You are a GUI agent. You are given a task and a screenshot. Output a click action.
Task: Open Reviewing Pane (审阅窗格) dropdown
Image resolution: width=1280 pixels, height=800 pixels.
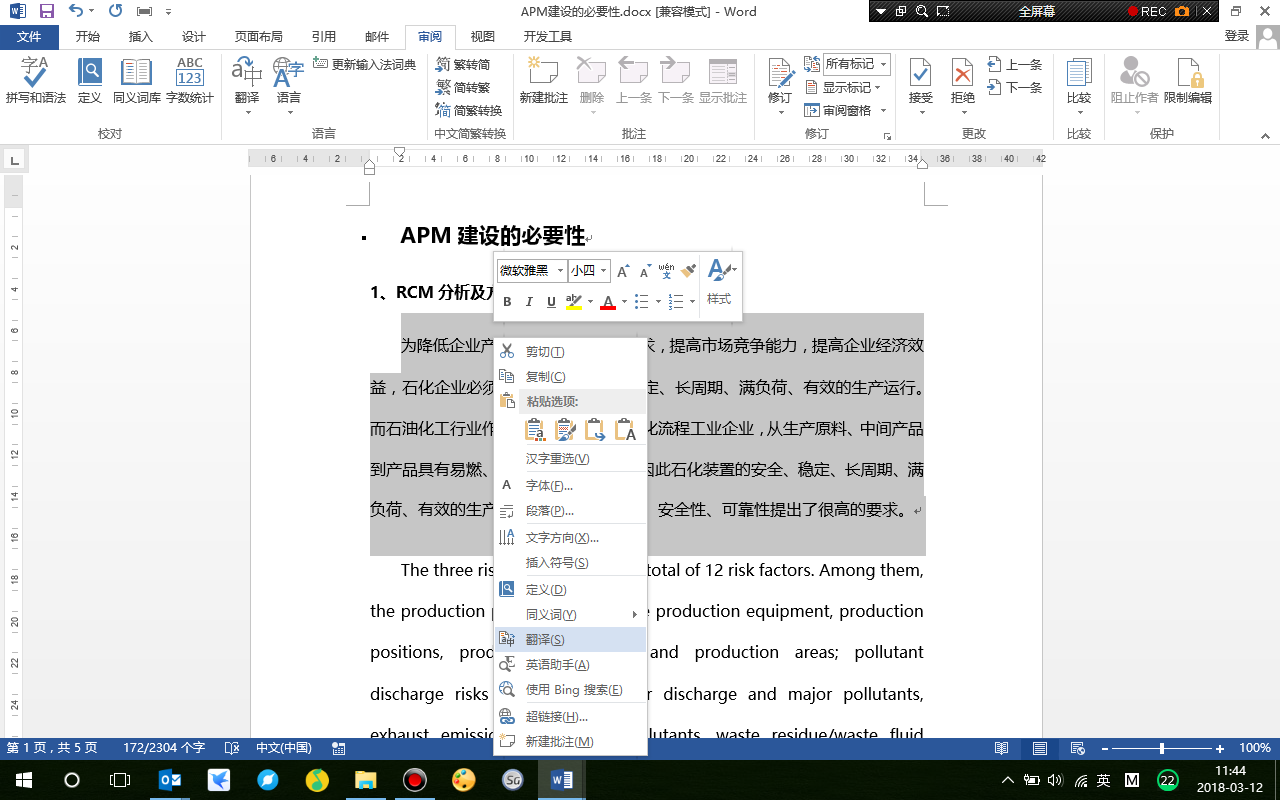846,110
